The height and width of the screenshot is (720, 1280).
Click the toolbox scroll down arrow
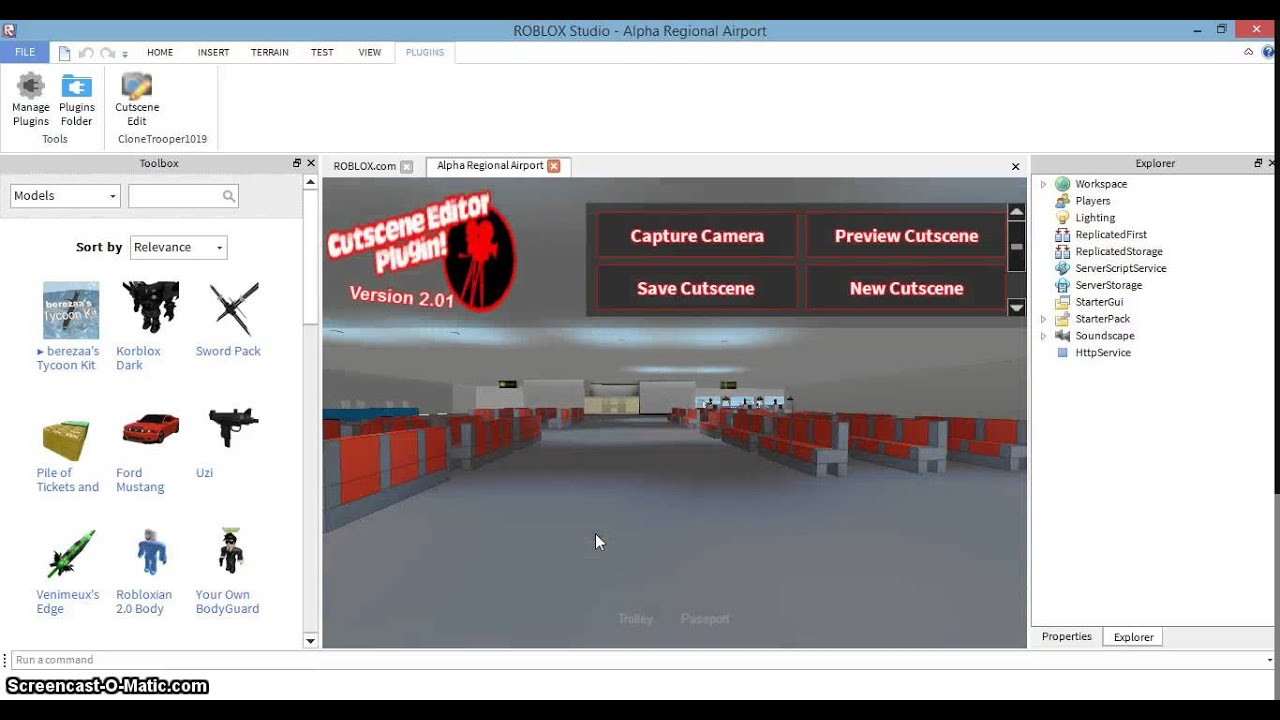coord(310,640)
